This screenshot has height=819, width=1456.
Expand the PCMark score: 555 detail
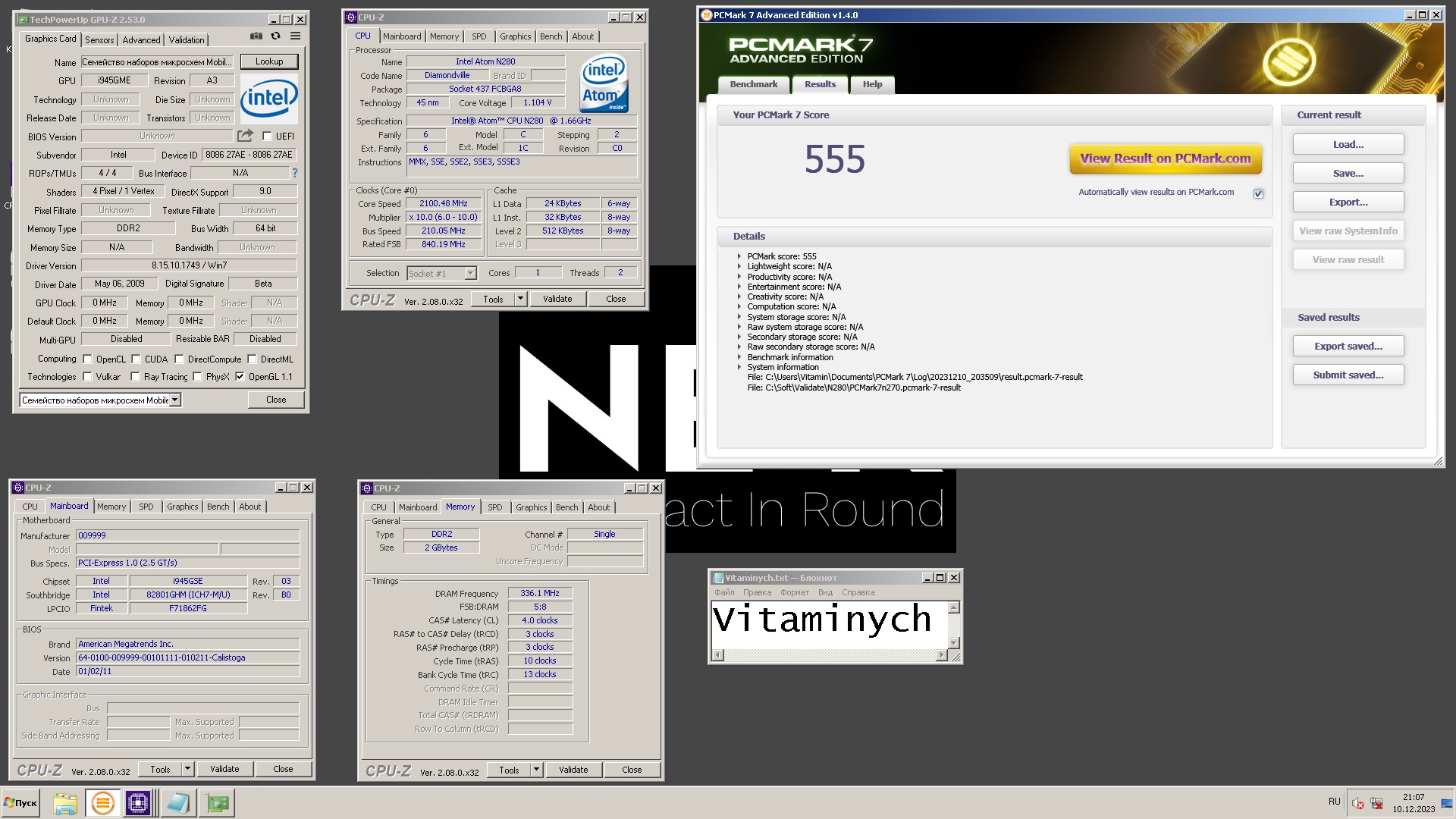tap(739, 256)
